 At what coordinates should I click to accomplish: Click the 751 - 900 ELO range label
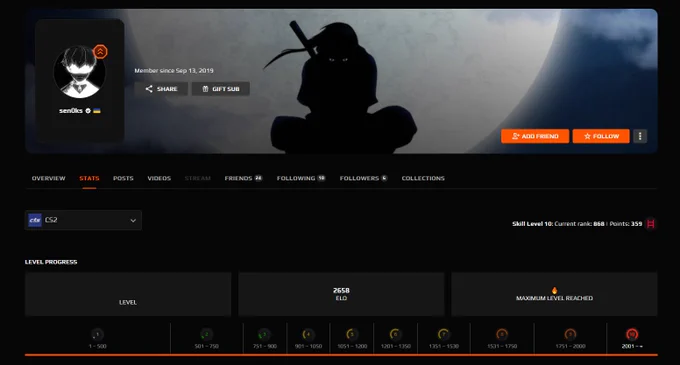(265, 346)
